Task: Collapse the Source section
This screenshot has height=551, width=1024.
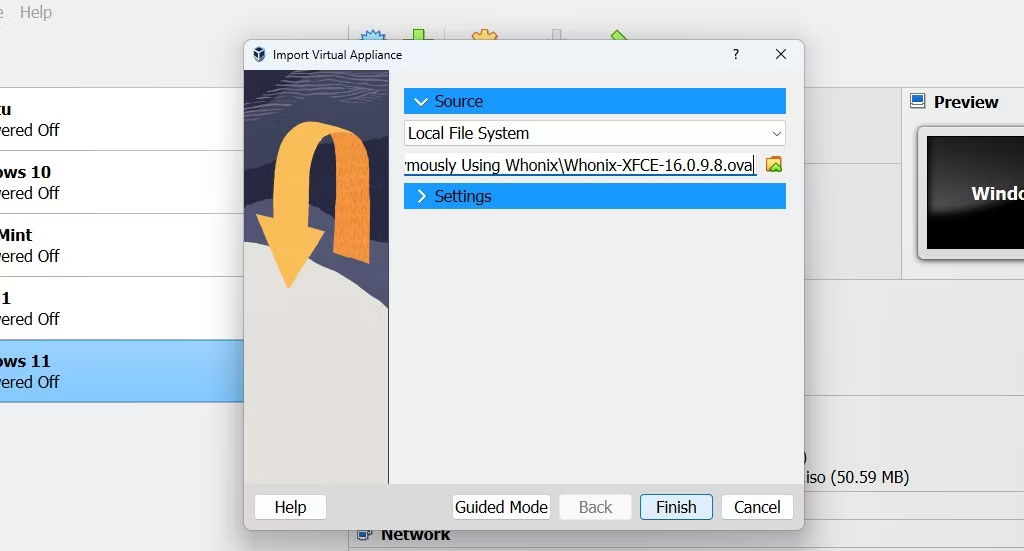Action: click(421, 102)
